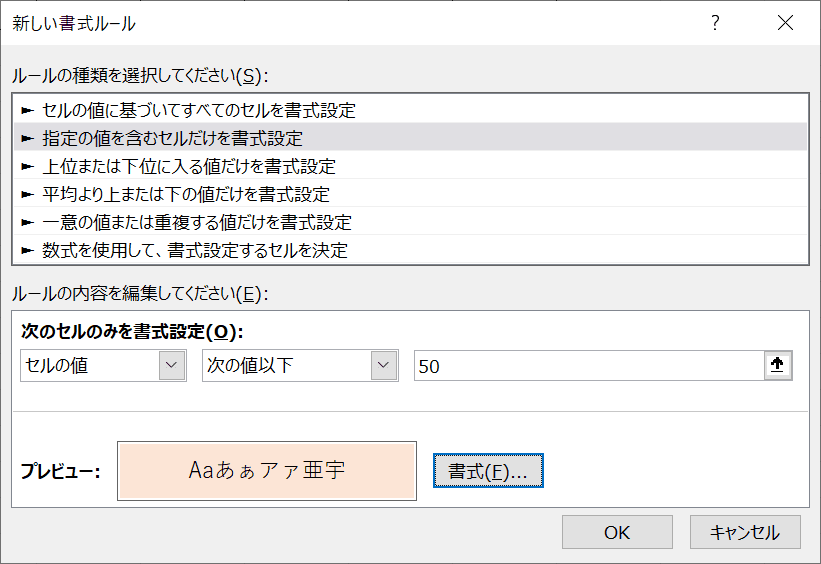Confirm with the OK button
821x564 pixels.
[x=617, y=532]
